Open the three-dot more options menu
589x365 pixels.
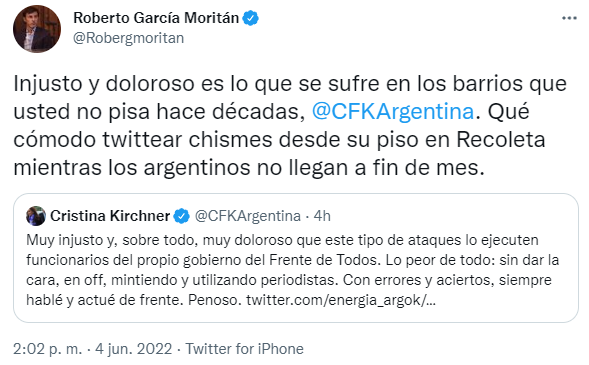(569, 18)
